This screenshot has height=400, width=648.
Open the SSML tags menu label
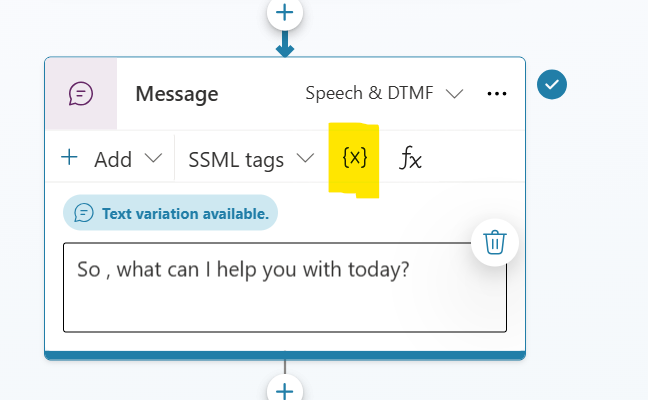click(x=236, y=160)
